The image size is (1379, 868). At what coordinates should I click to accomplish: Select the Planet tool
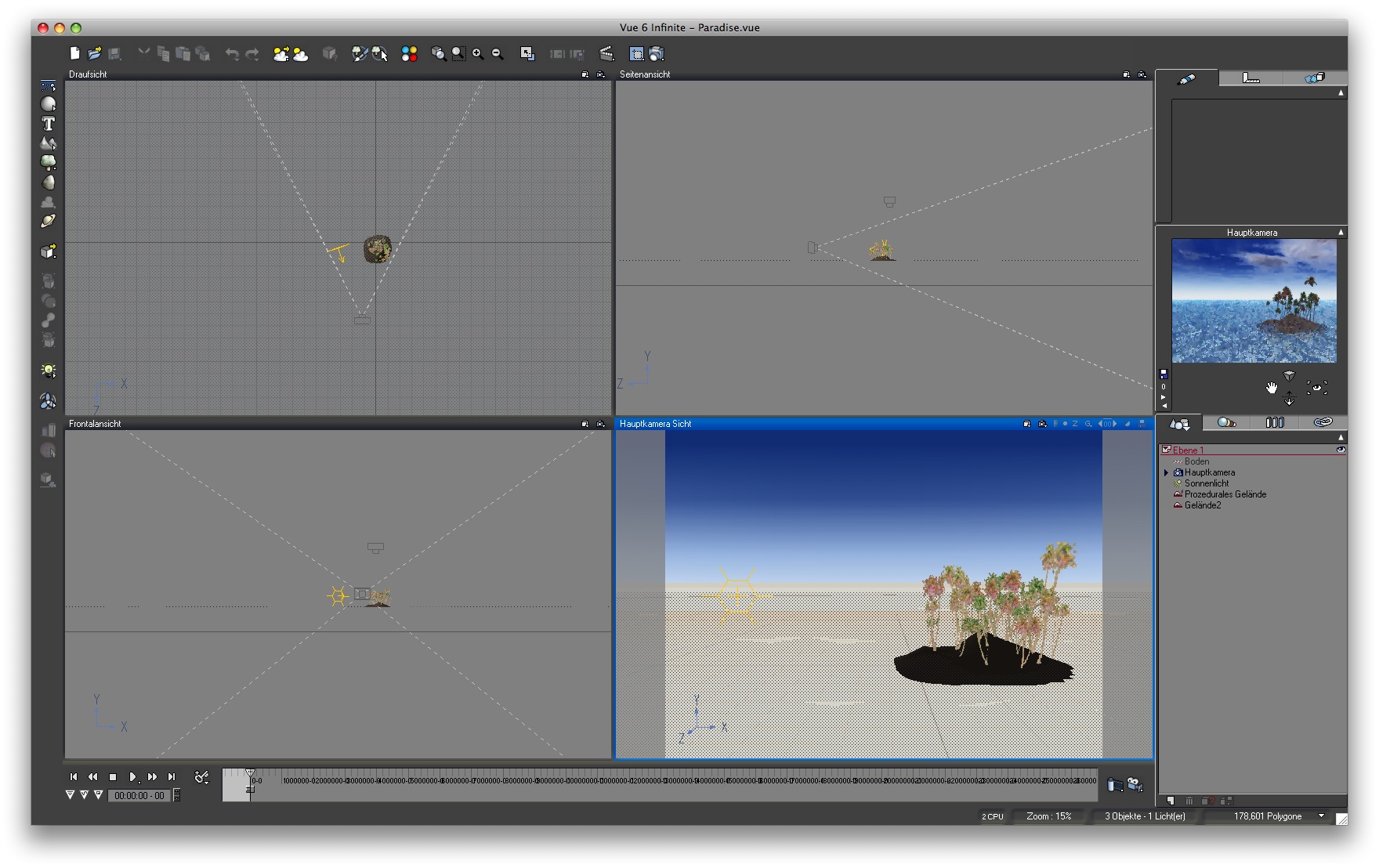pos(49,222)
